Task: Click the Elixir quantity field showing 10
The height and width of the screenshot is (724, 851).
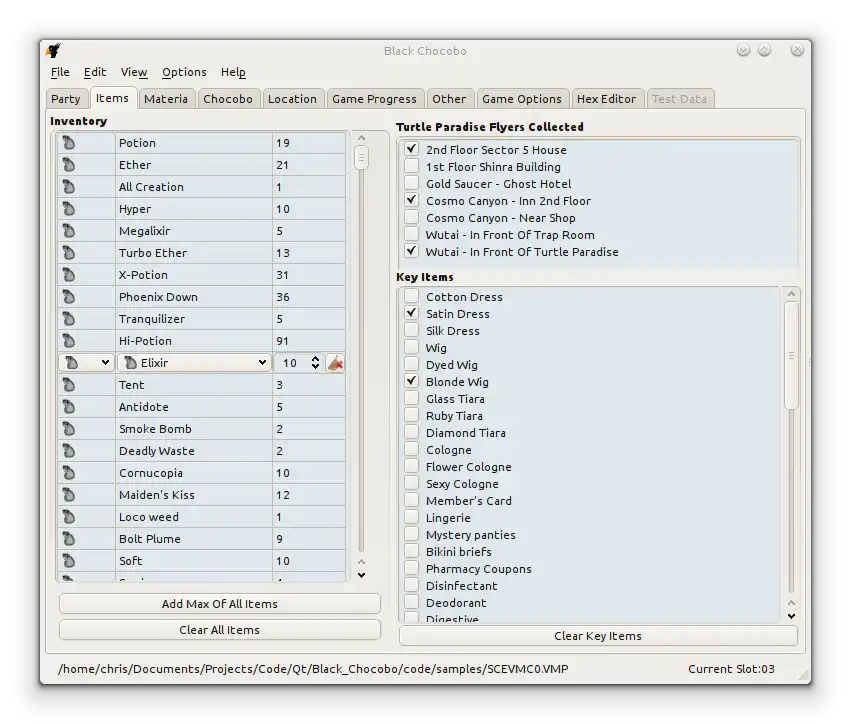Action: pyautogui.click(x=291, y=363)
